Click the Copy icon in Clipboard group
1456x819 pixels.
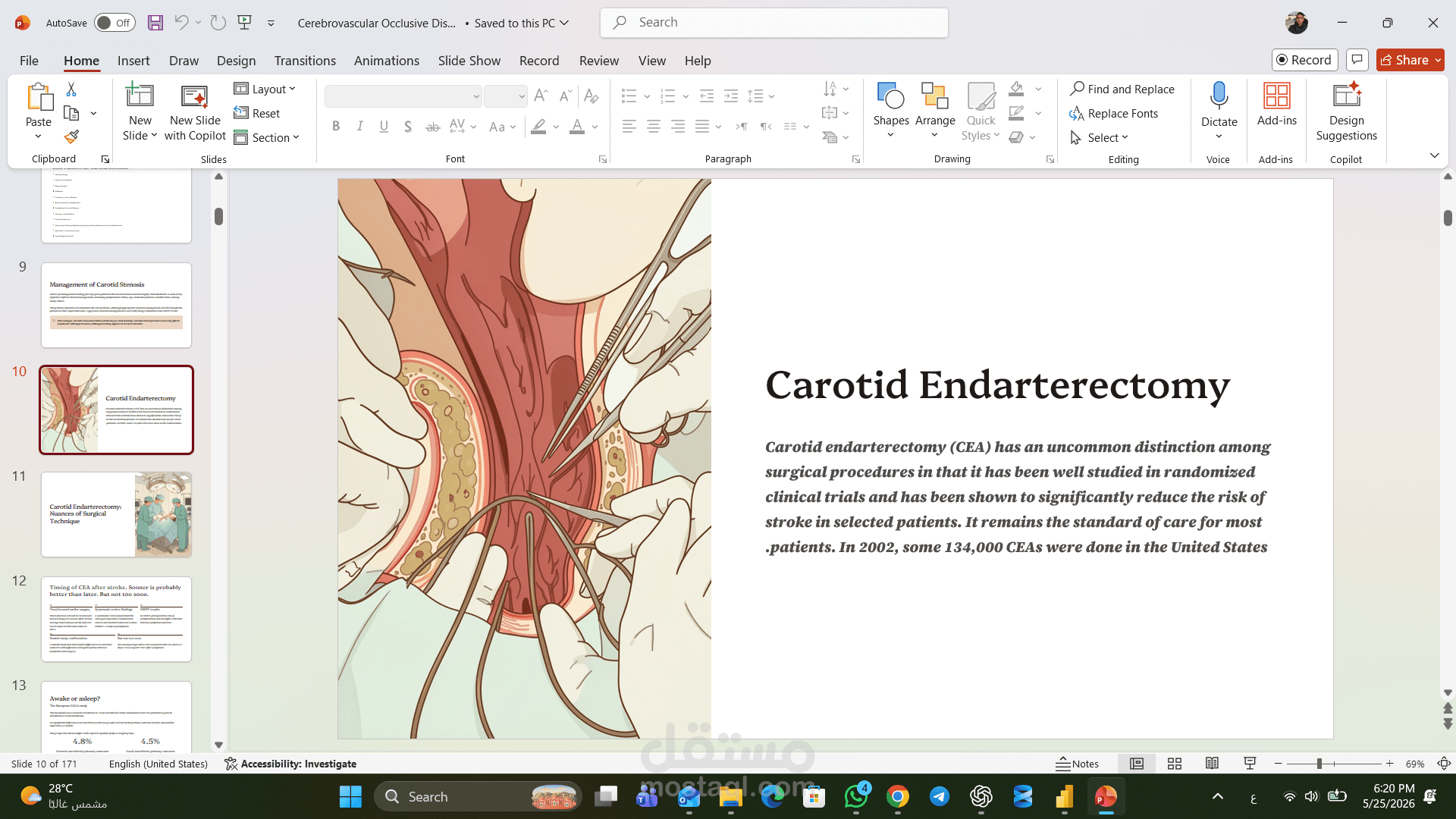pos(71,113)
